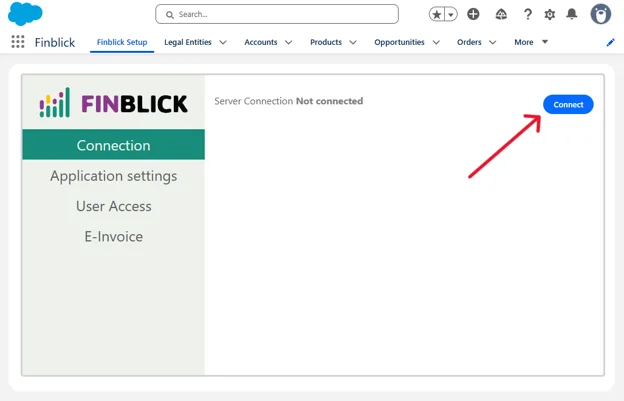The image size is (624, 401).
Task: Click the 'Not connected' status text
Action: tap(330, 101)
